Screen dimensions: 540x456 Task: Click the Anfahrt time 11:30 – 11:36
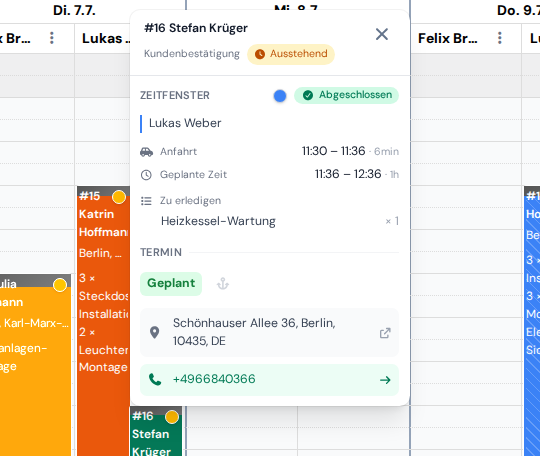(x=333, y=151)
